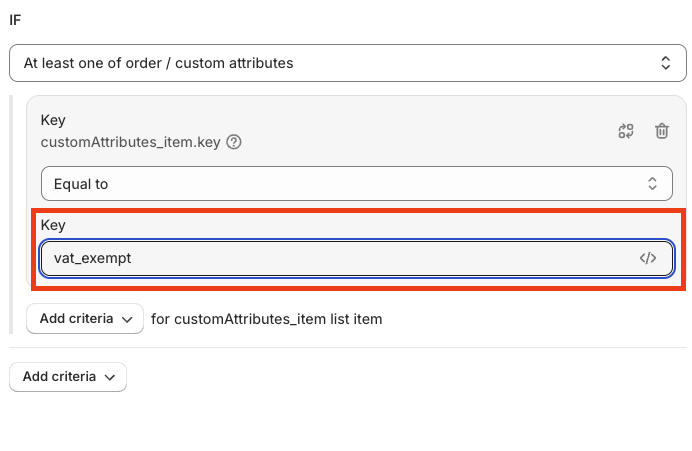Image resolution: width=692 pixels, height=451 pixels.
Task: Click the IF condition label
Action: [x=15, y=20]
